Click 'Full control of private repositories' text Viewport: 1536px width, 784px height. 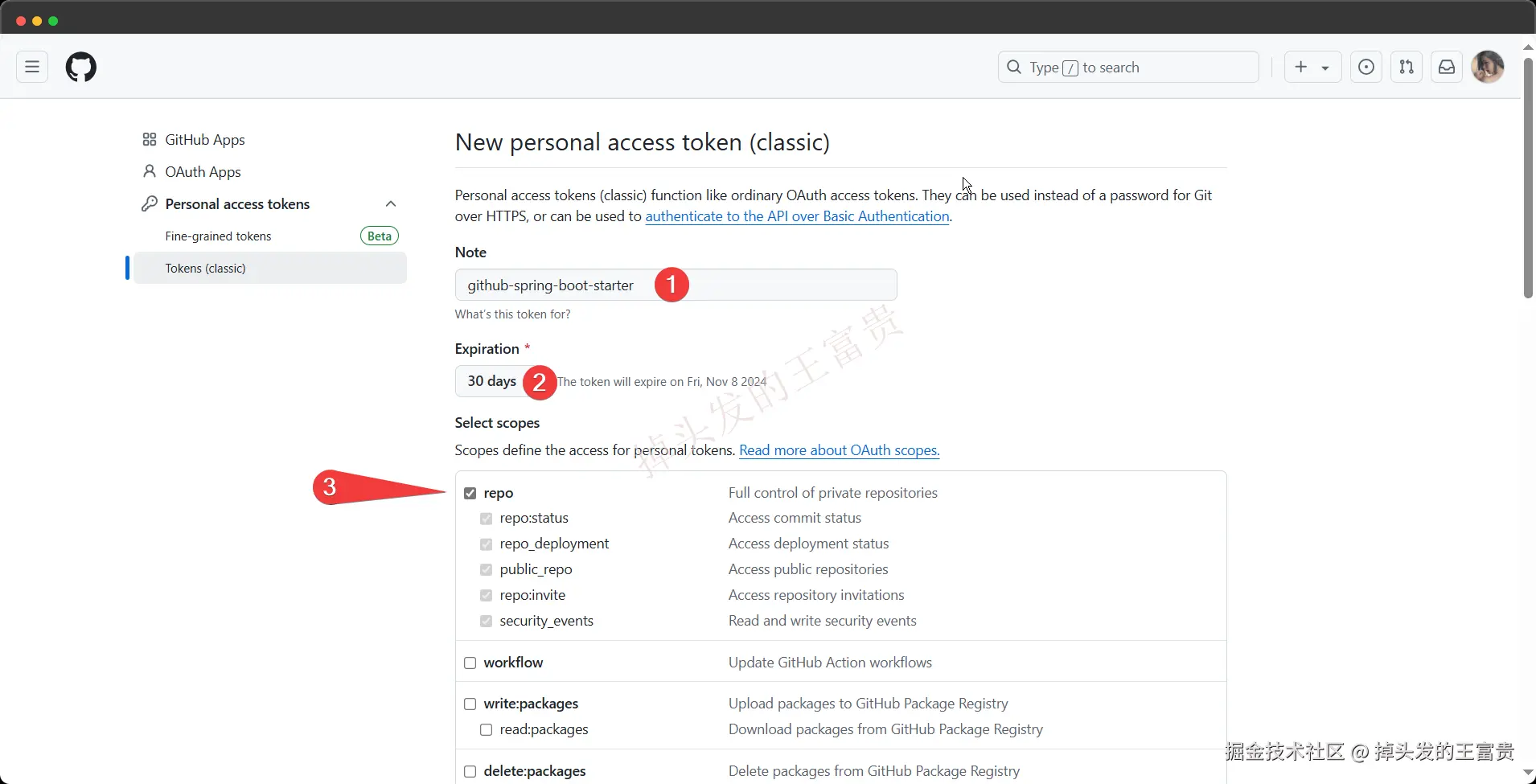coord(832,493)
